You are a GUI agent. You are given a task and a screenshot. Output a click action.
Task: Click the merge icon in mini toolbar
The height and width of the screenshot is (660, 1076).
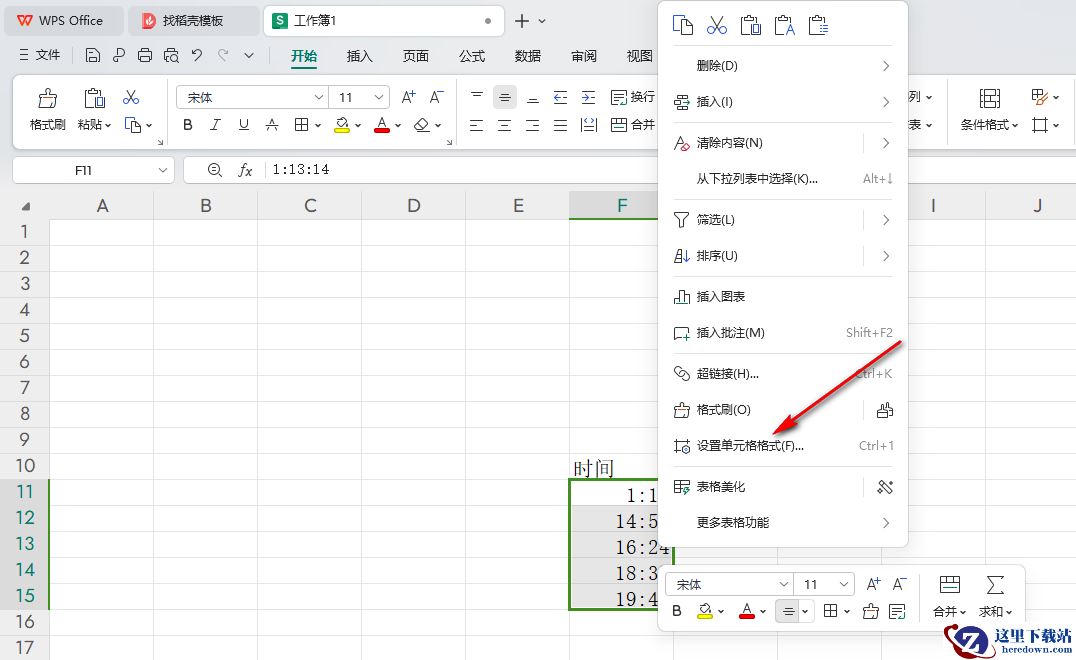pyautogui.click(x=950, y=585)
